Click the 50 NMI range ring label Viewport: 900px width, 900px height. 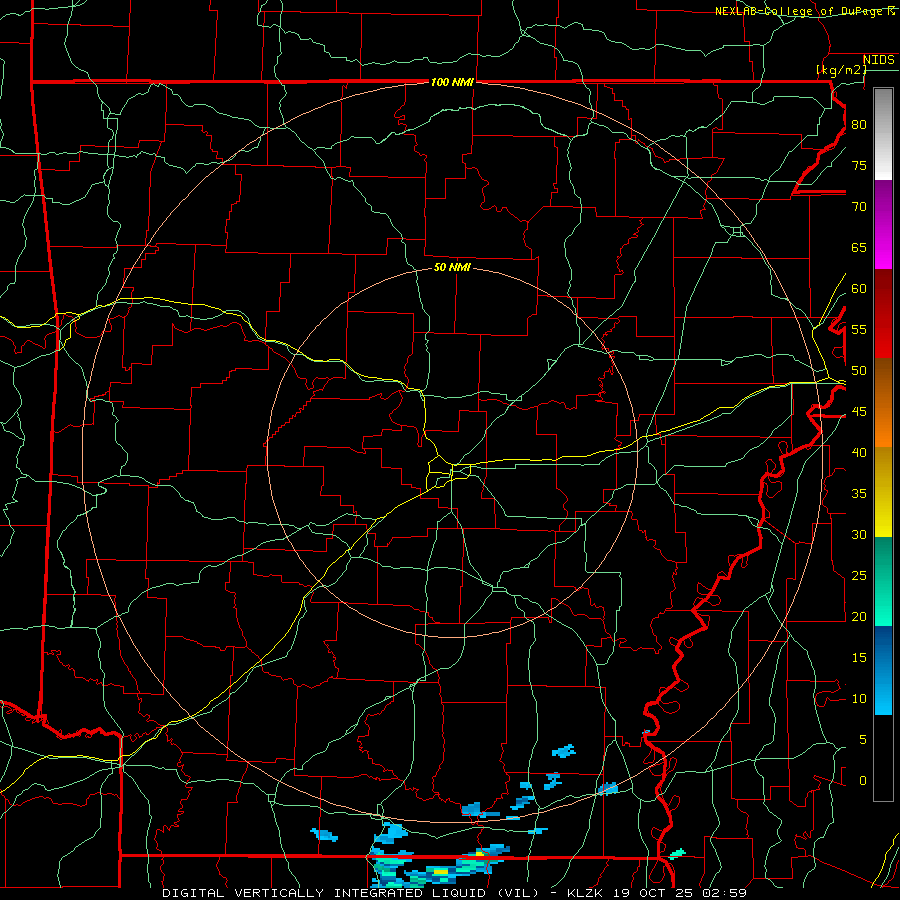click(452, 267)
